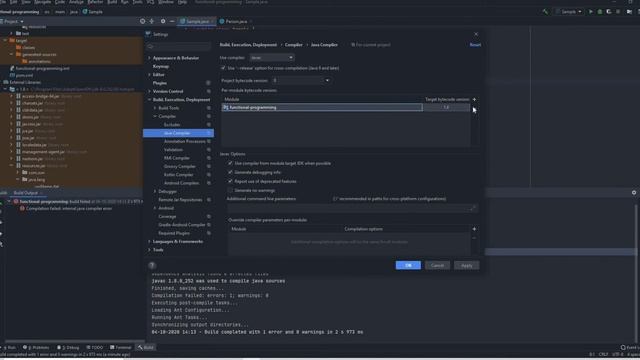The width and height of the screenshot is (640, 360).
Task: Expand Appearance & Behavior settings
Action: (149, 58)
